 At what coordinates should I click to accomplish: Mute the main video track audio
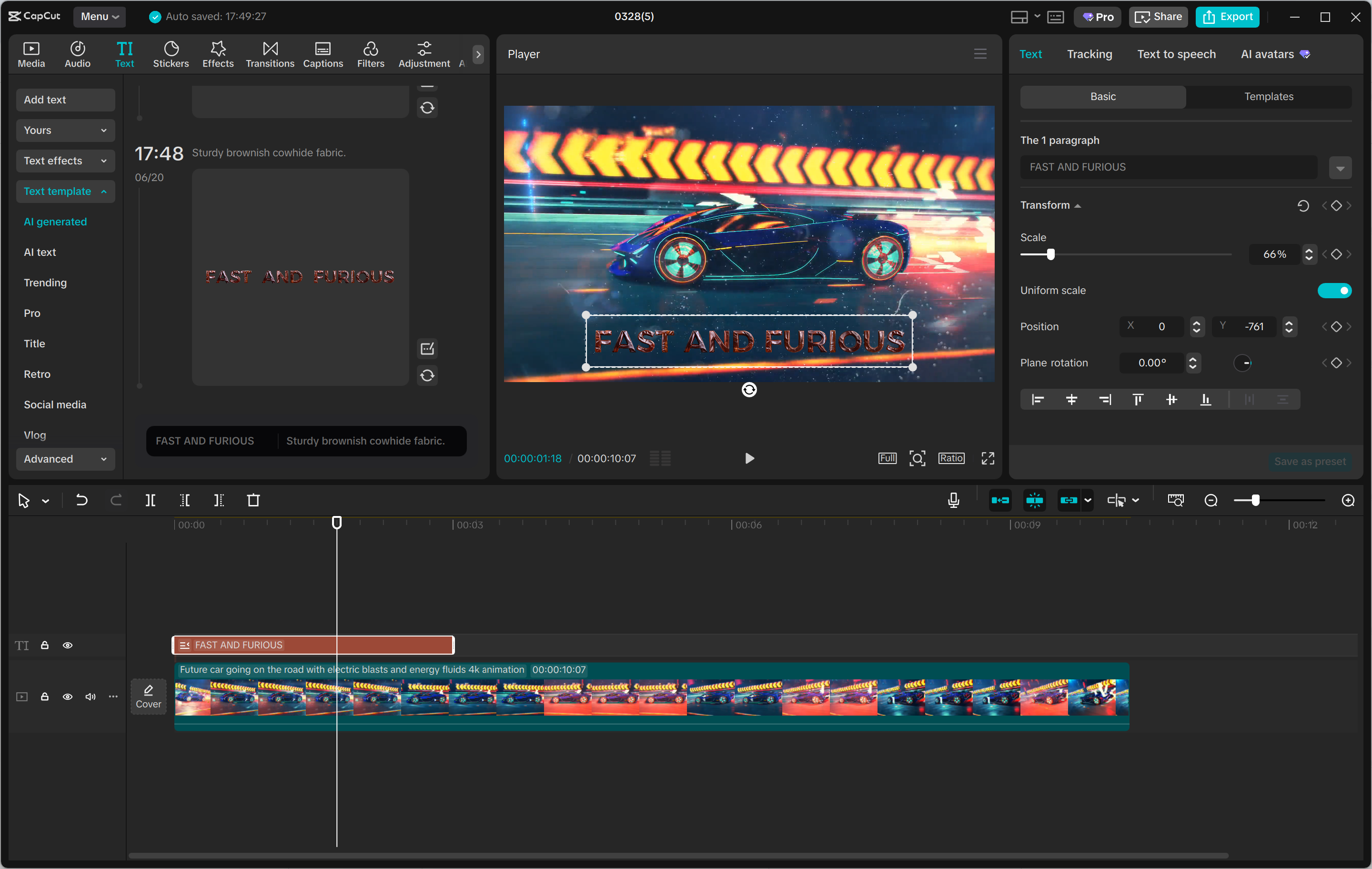pos(90,697)
